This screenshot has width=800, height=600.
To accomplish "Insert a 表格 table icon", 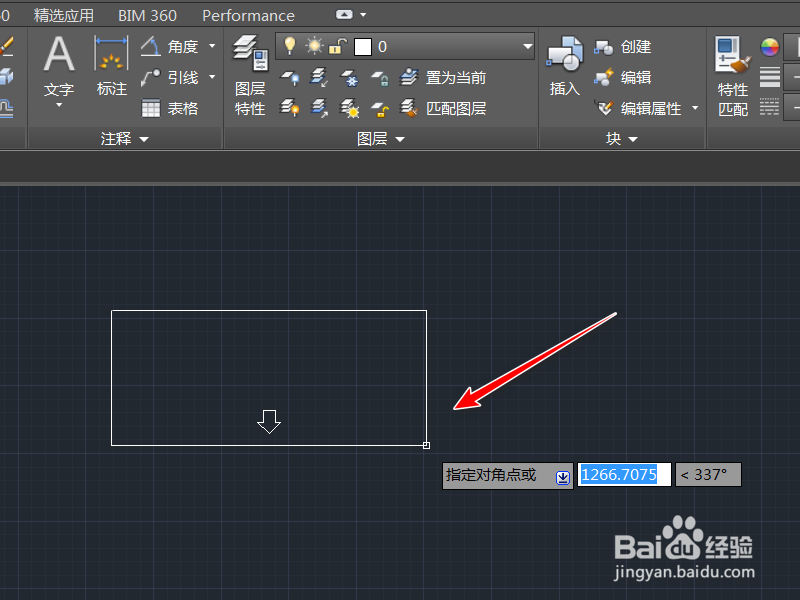I will [x=151, y=109].
